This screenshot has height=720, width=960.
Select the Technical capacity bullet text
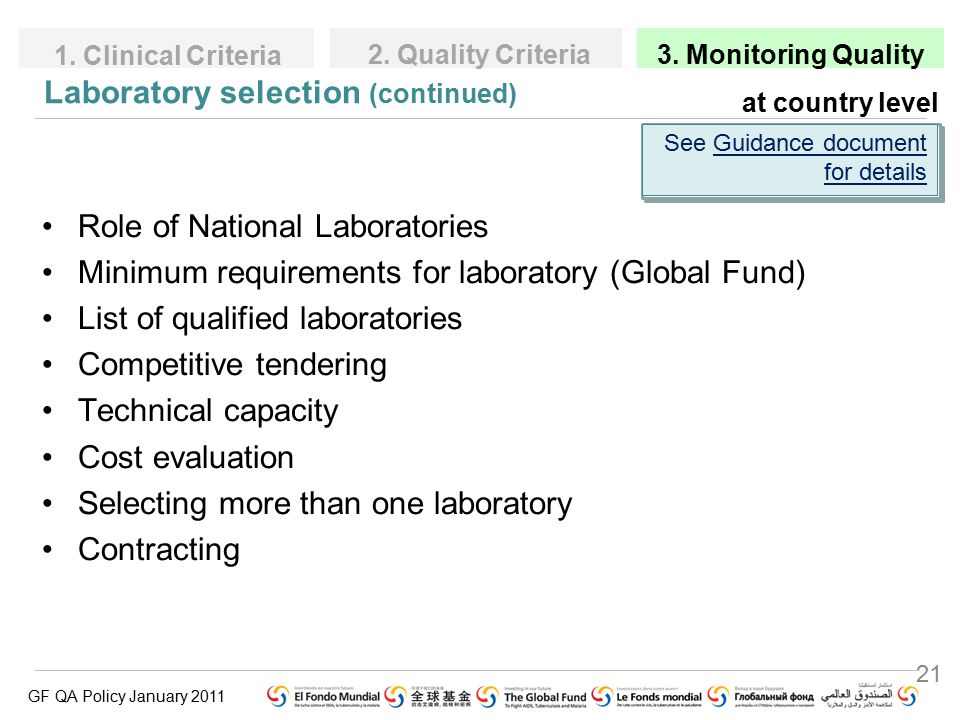click(208, 411)
